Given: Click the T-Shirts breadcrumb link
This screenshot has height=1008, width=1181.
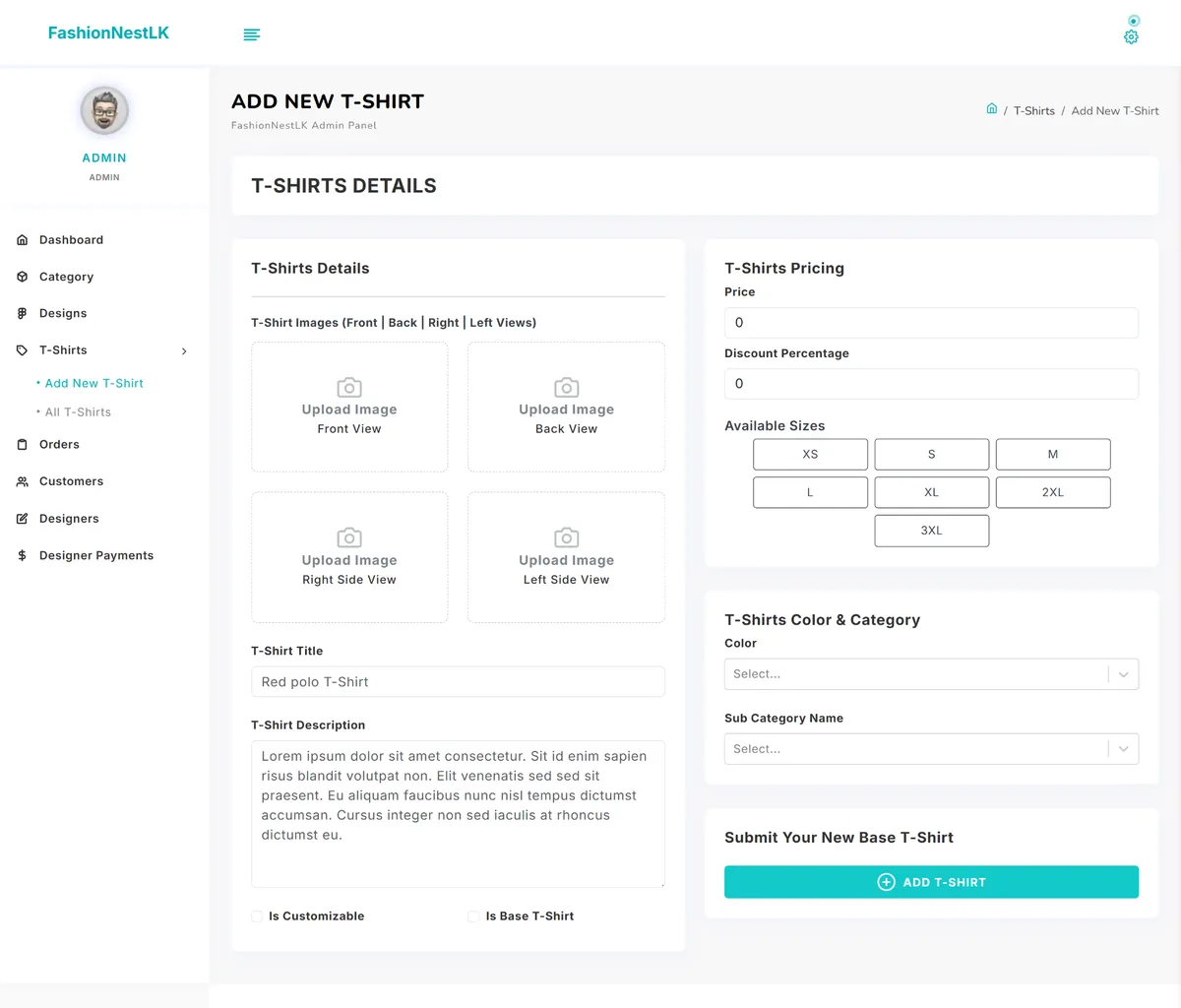Looking at the screenshot, I should (1034, 110).
